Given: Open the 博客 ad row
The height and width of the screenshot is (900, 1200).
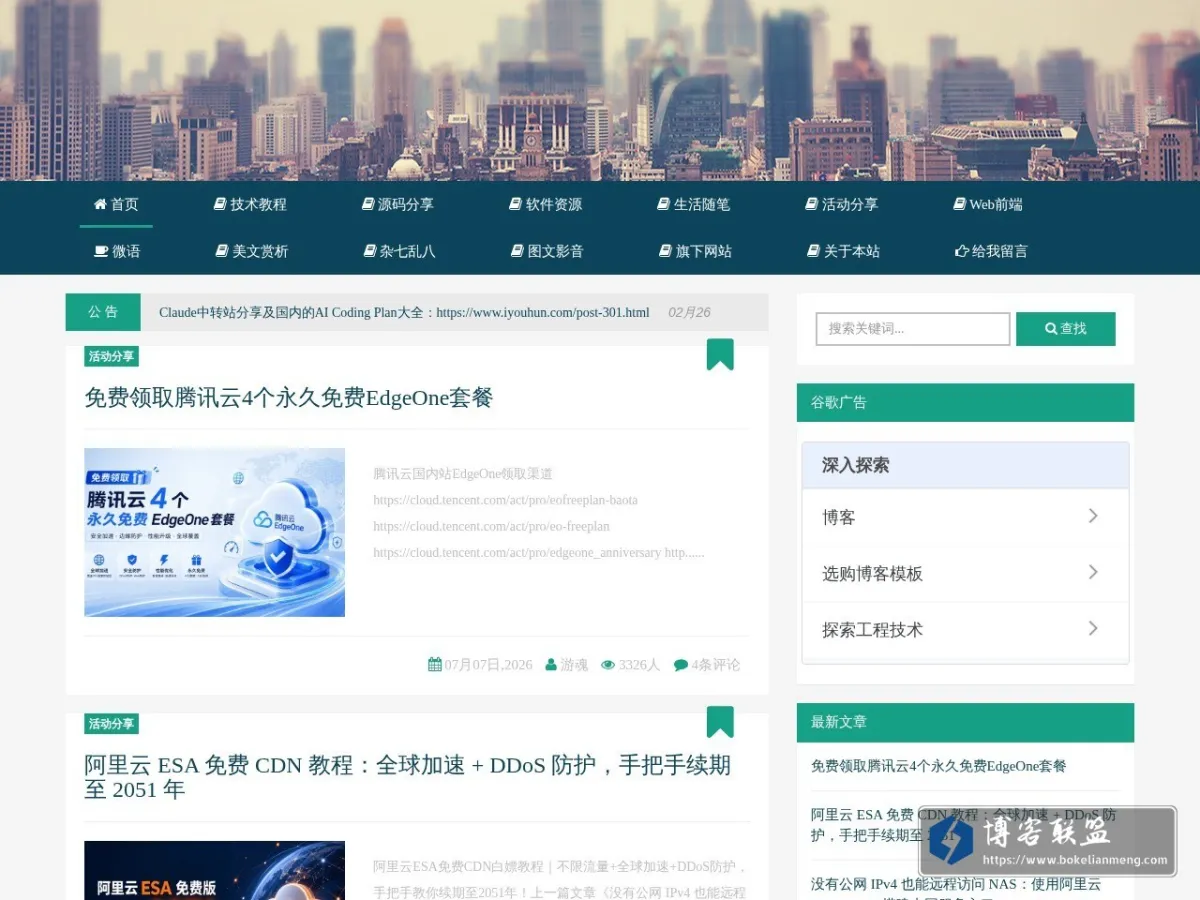Looking at the screenshot, I should click(x=965, y=517).
